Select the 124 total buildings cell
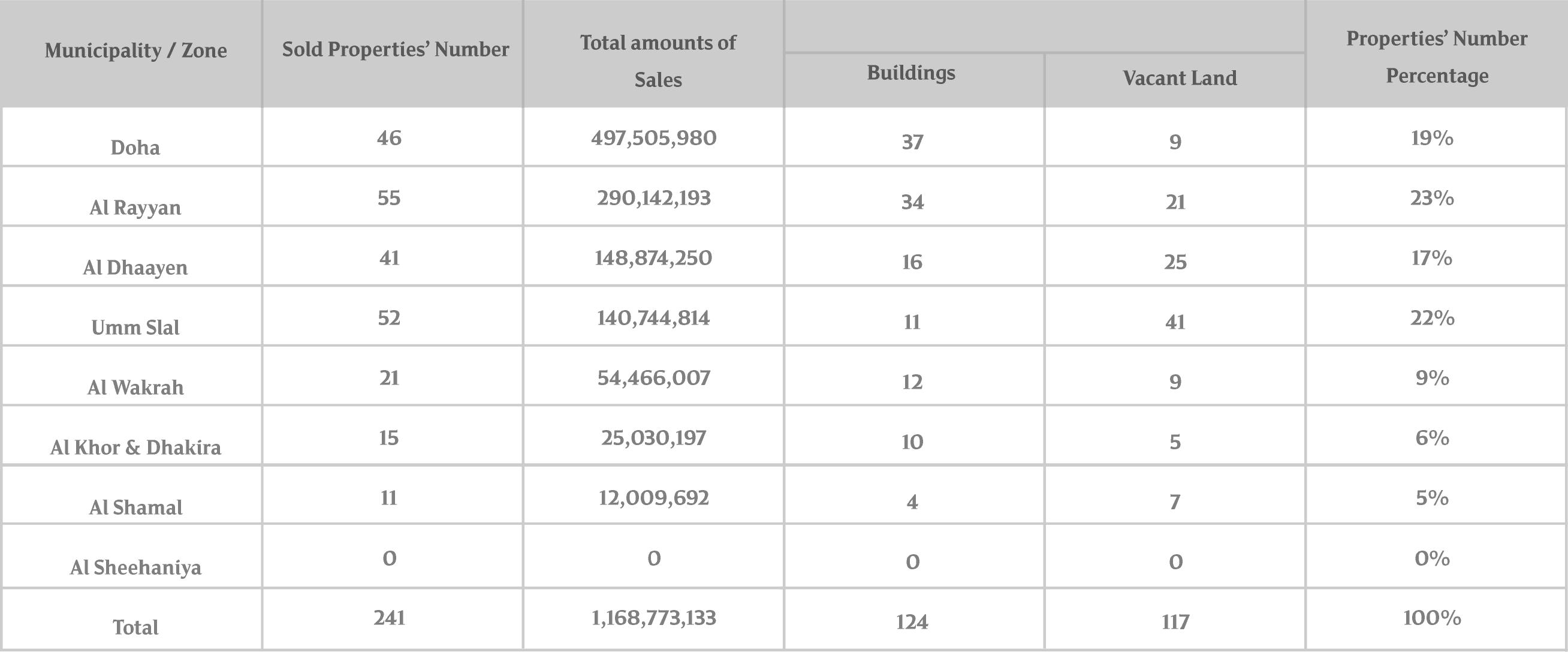 coord(912,622)
